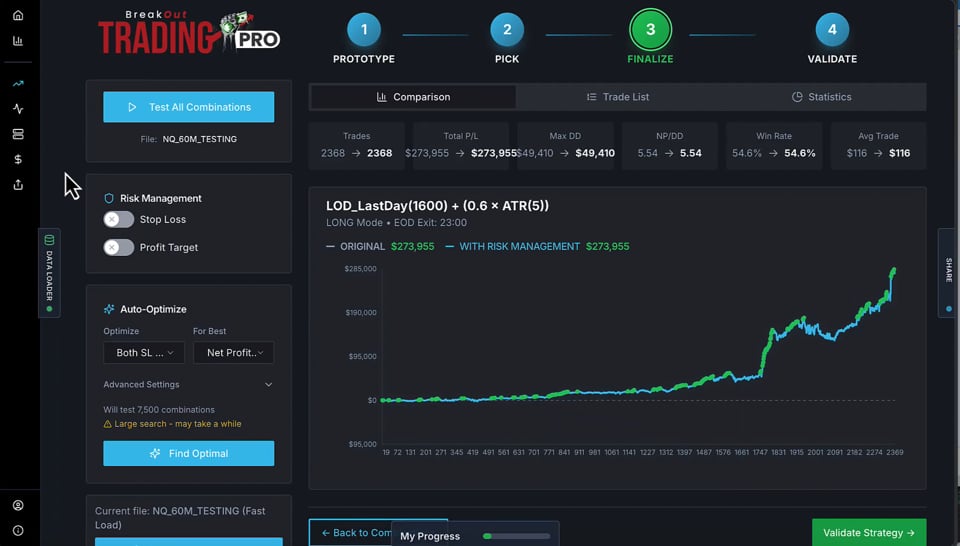The width and height of the screenshot is (960, 546).
Task: Click the Validate Strategy button
Action: (x=869, y=533)
